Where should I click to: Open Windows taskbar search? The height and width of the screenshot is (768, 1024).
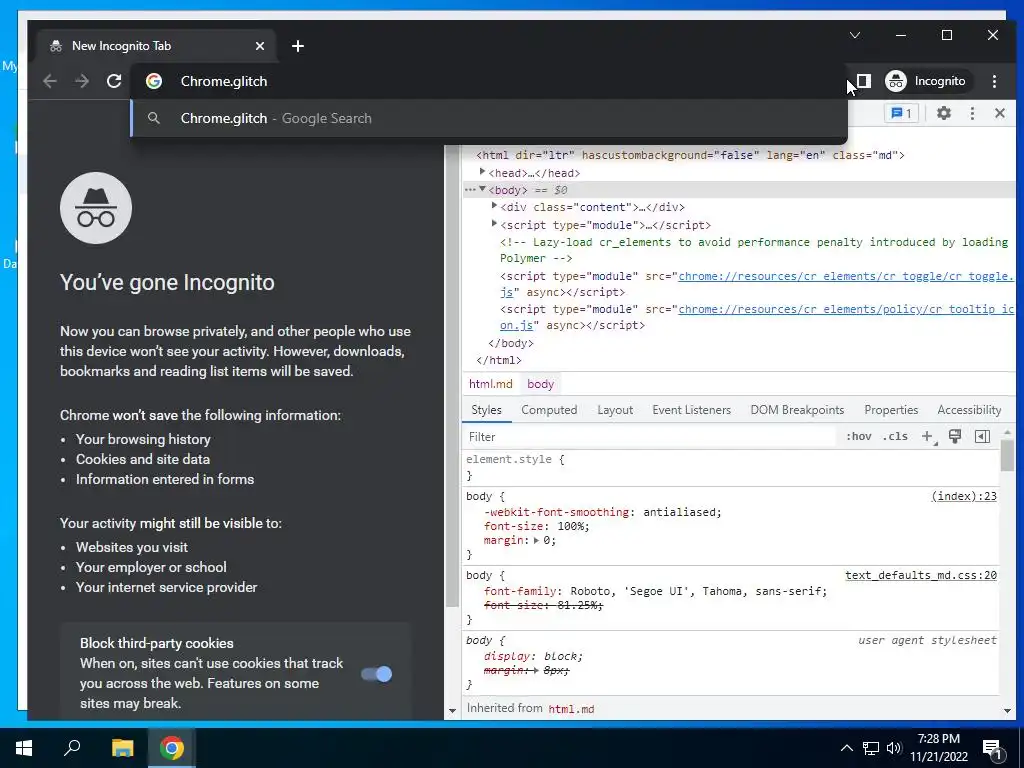click(x=72, y=748)
